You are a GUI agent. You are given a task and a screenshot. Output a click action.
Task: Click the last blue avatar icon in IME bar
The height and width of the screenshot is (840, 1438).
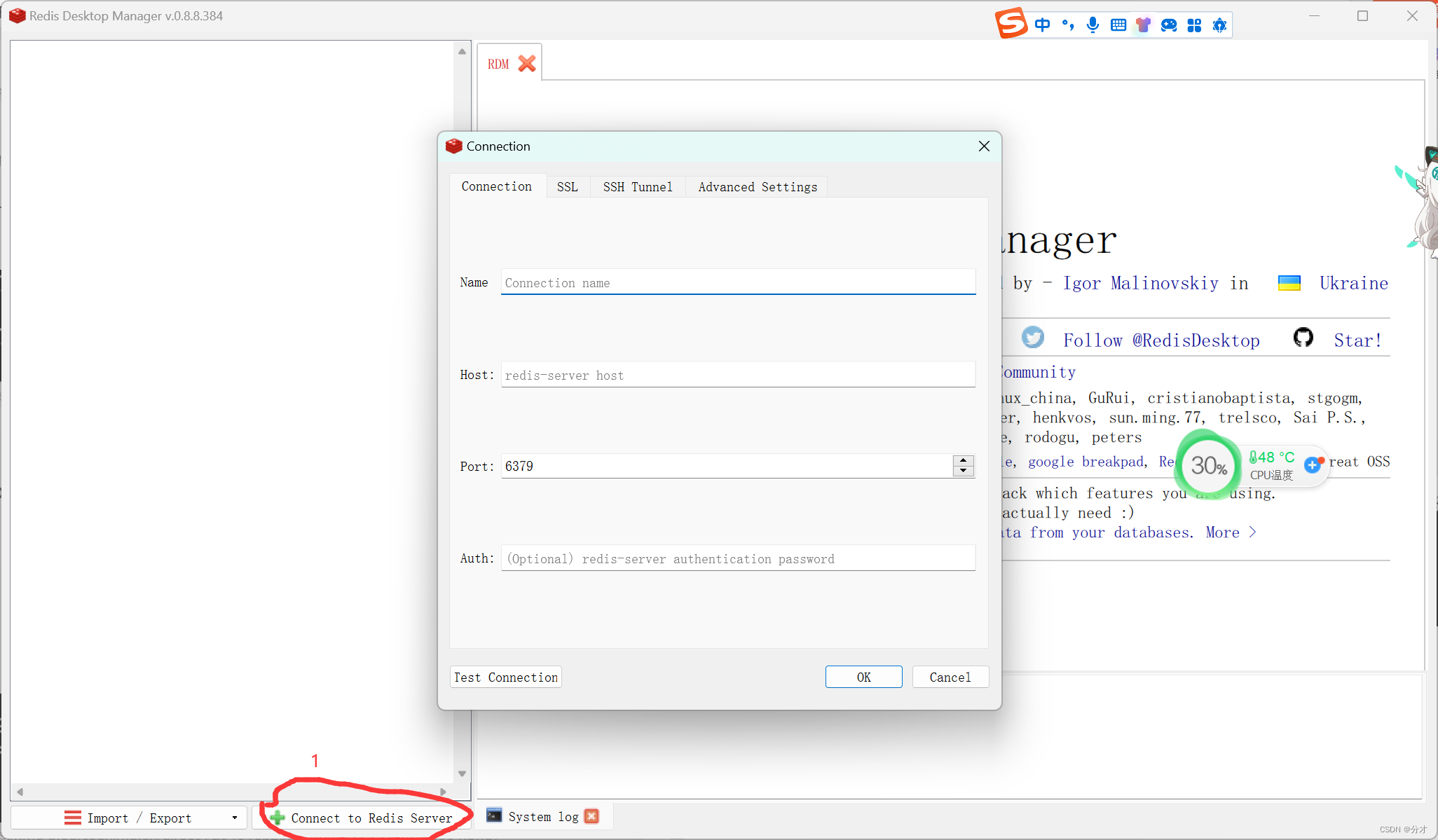(1220, 25)
